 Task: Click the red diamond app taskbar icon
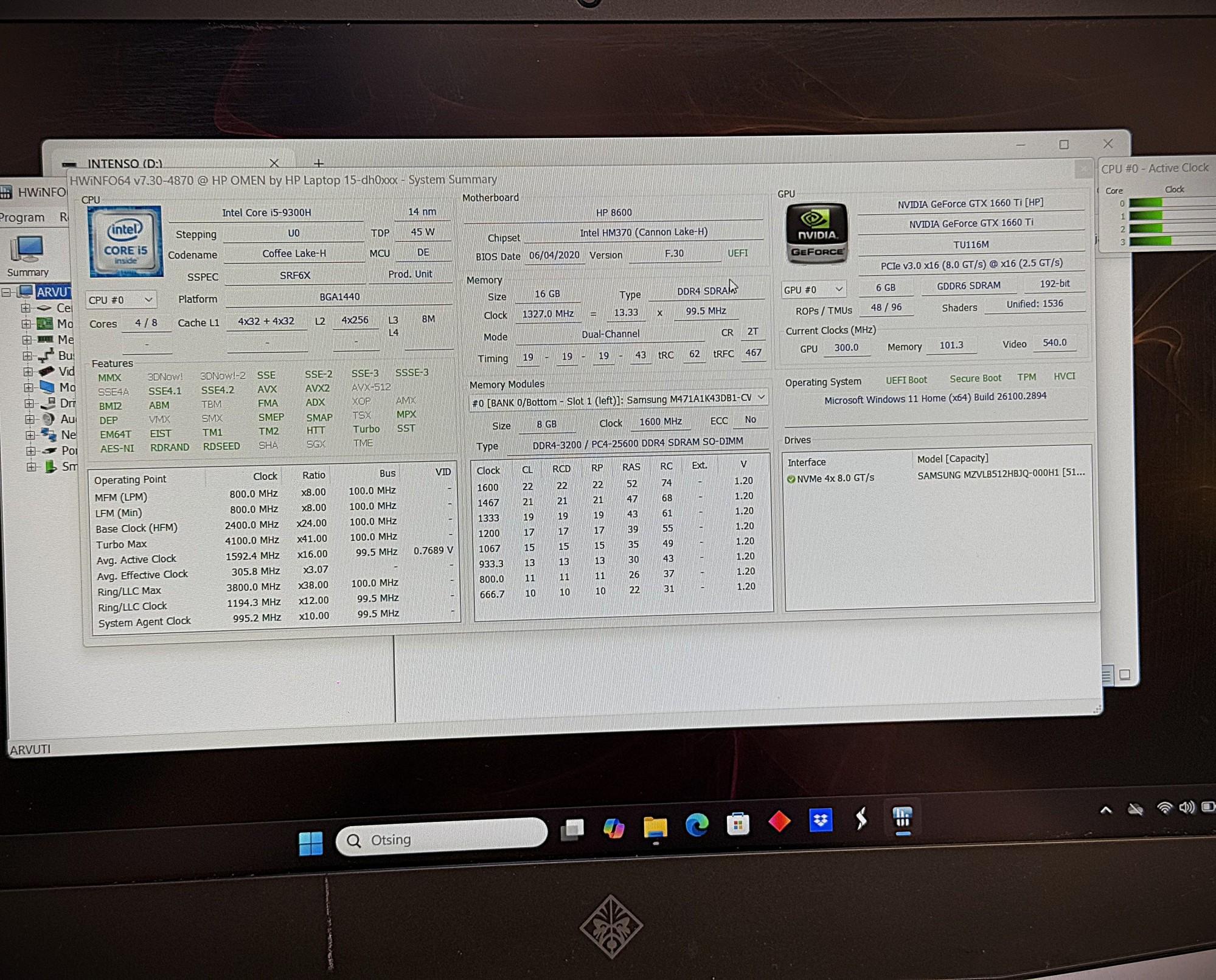pos(779,821)
